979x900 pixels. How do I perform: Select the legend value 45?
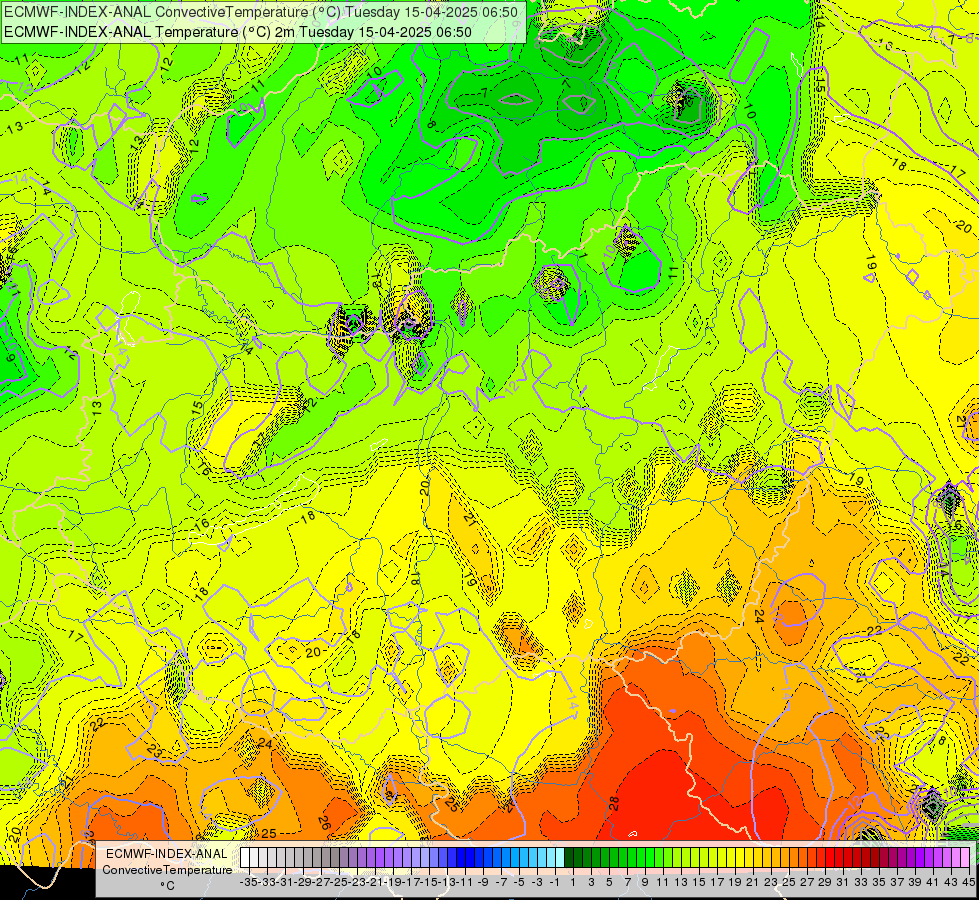click(968, 882)
